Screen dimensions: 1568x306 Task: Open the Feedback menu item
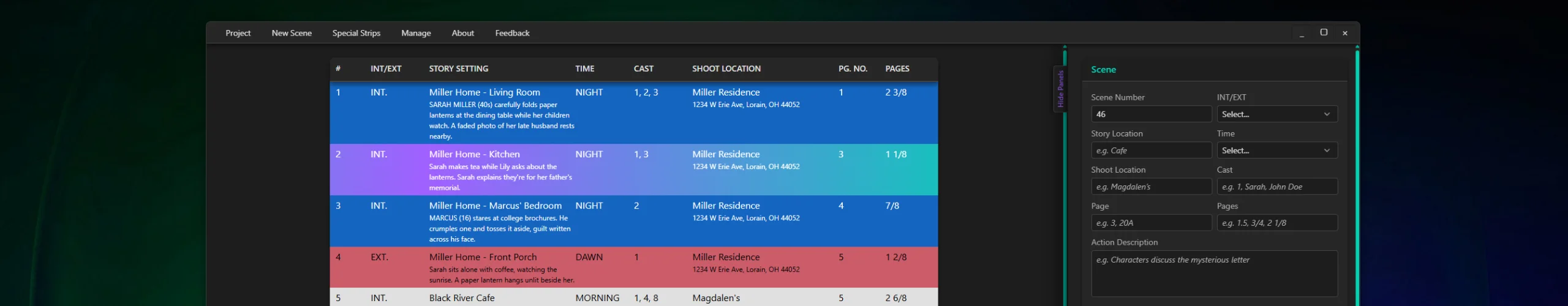click(x=512, y=33)
